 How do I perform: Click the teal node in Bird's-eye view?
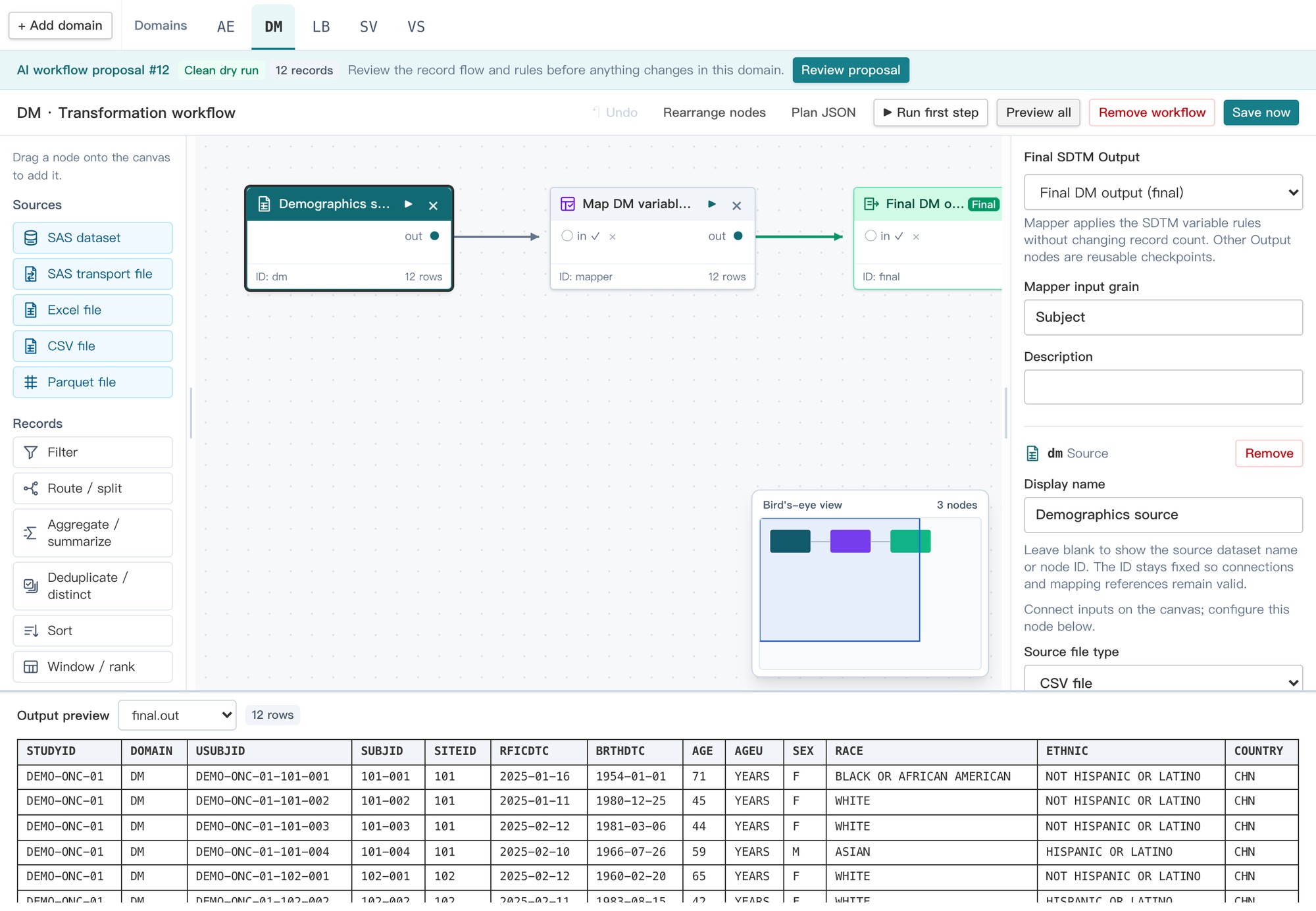tap(790, 541)
